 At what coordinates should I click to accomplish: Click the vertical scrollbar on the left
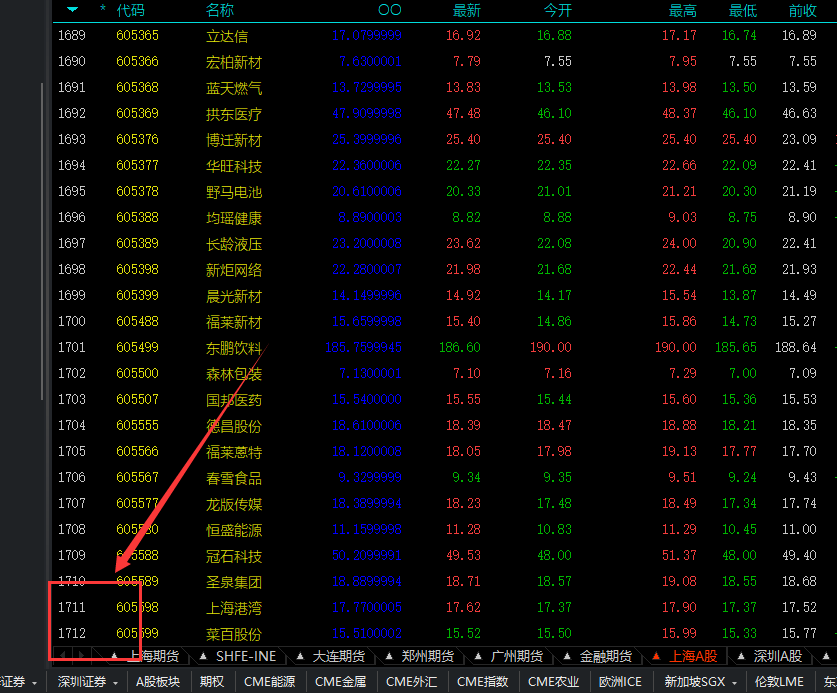point(42,240)
